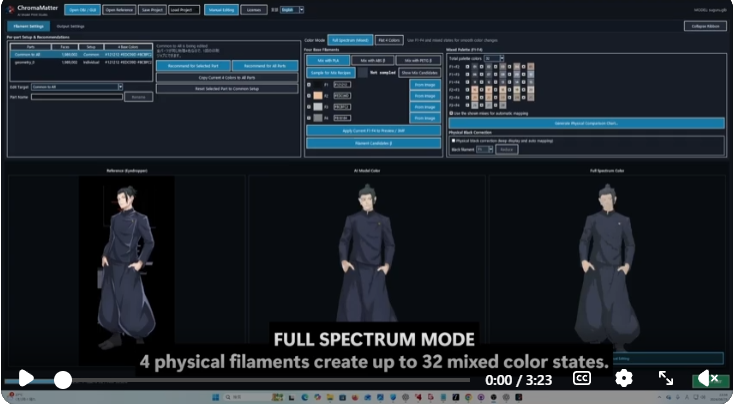Screen dimensions: 736x404
Task: Click the Reduce button
Action: tap(506, 150)
